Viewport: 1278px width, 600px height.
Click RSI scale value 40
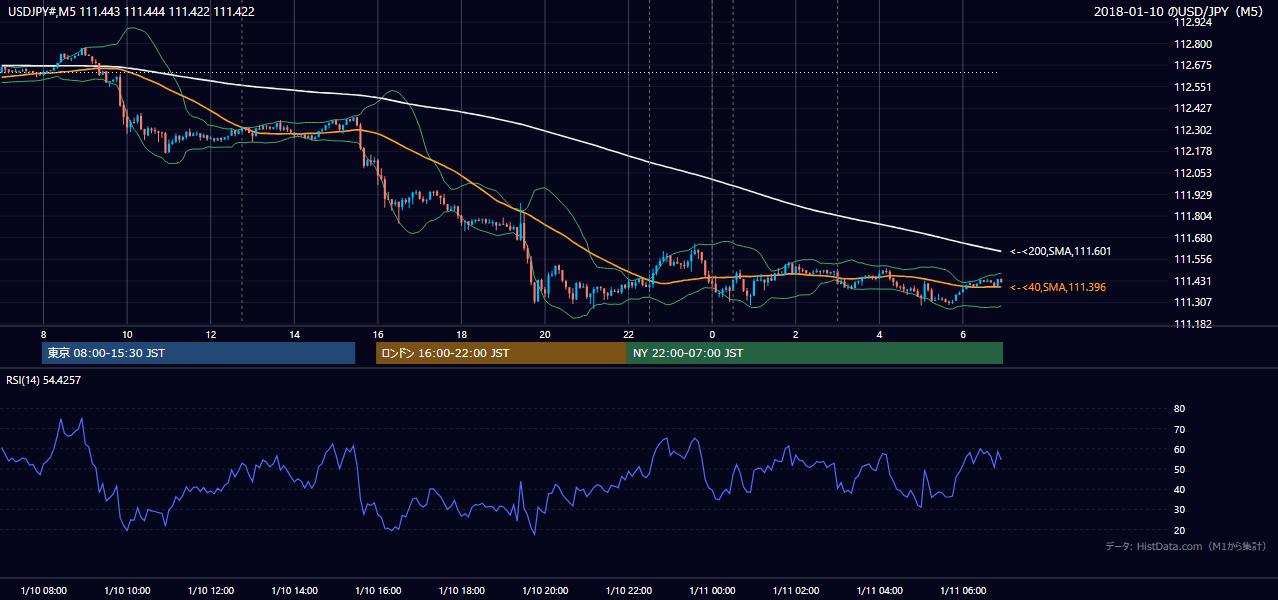click(x=1179, y=489)
